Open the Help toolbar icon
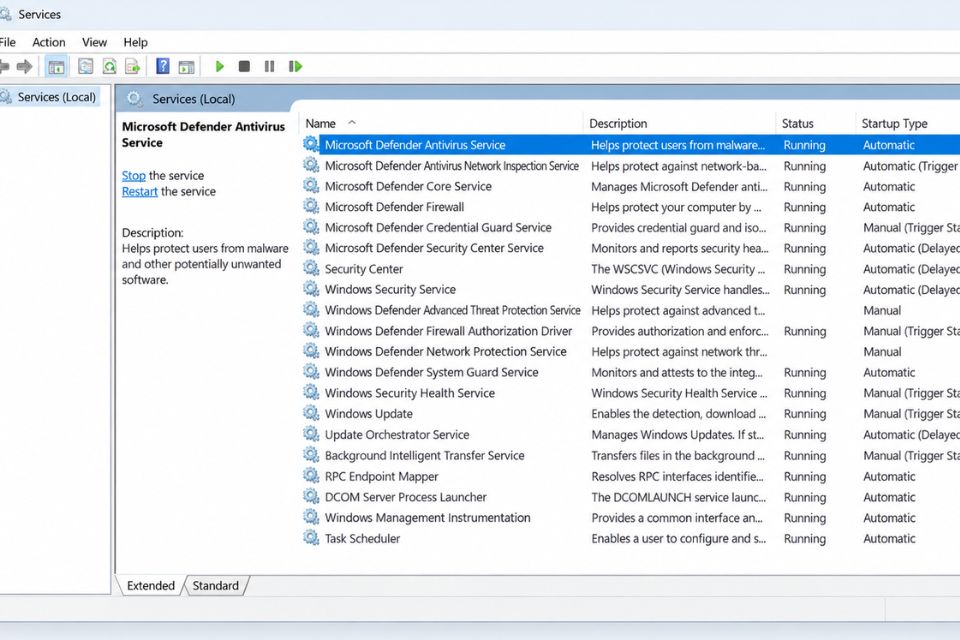Image resolution: width=960 pixels, height=640 pixels. (163, 66)
